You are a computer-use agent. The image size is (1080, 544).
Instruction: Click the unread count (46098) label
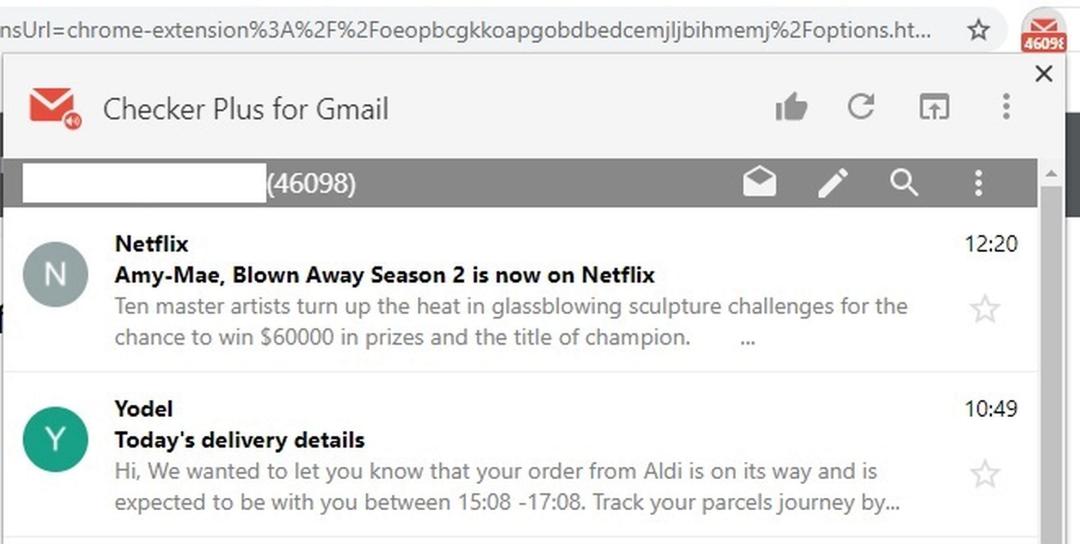click(x=311, y=184)
